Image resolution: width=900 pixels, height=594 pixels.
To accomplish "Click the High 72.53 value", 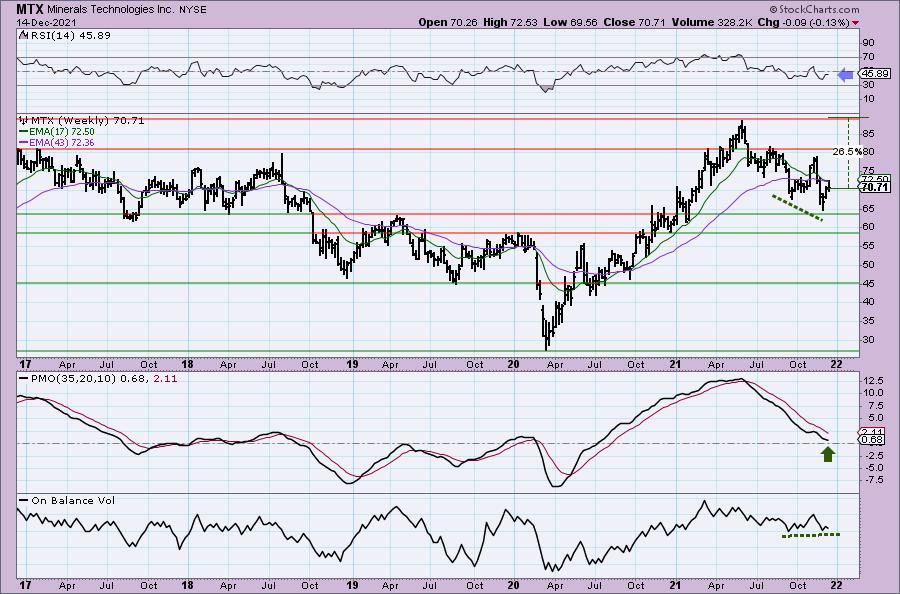I will coord(510,22).
